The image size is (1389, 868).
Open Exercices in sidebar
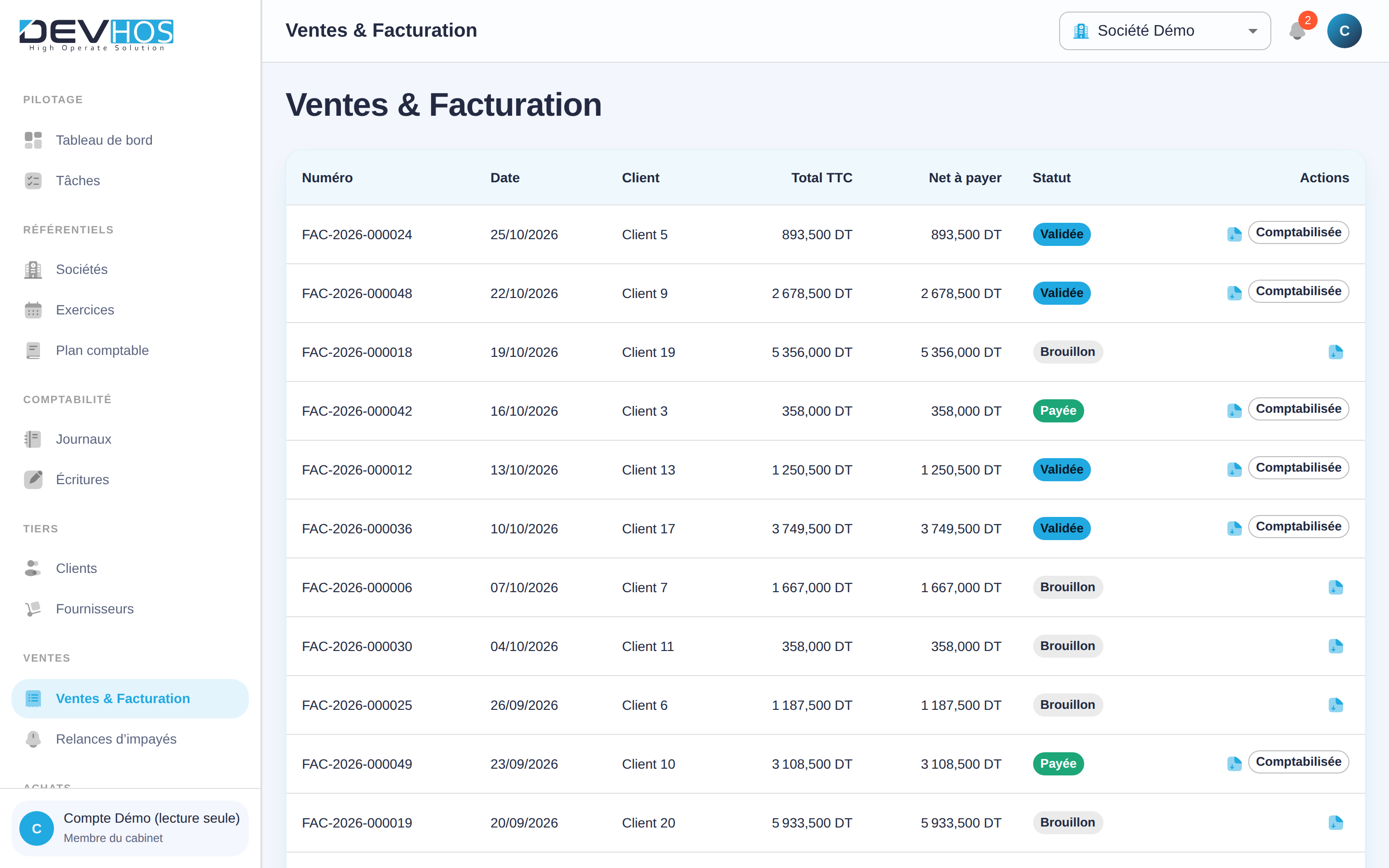click(x=130, y=310)
